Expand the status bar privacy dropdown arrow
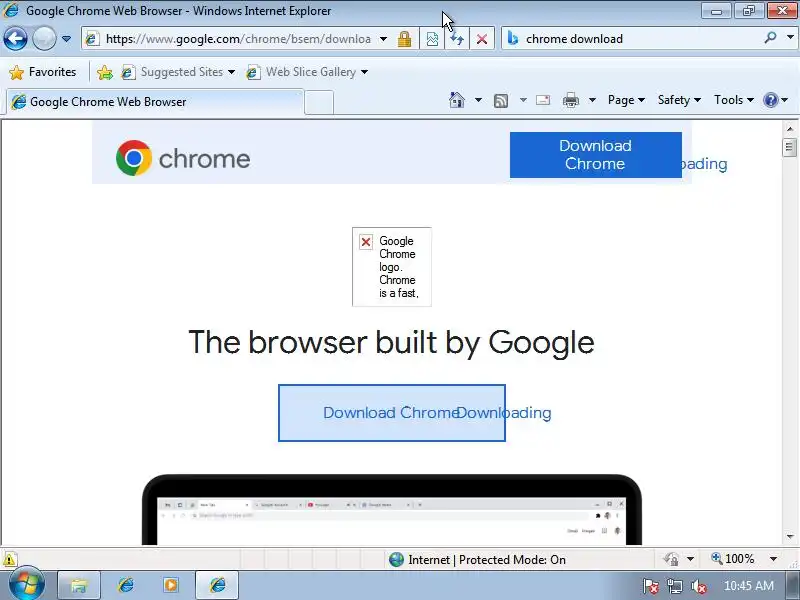Viewport: 800px width, 600px height. (690, 559)
